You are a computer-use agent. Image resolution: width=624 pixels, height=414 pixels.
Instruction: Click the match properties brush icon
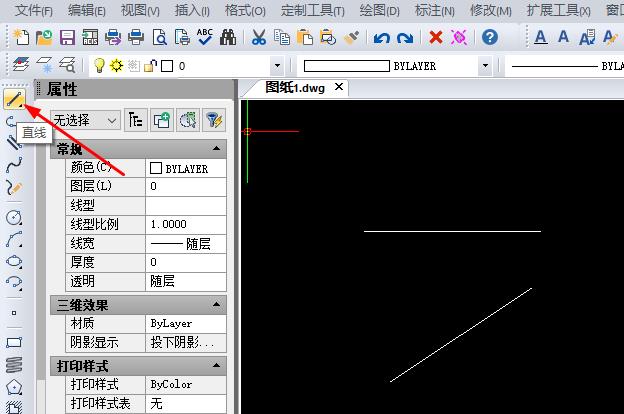coord(351,37)
